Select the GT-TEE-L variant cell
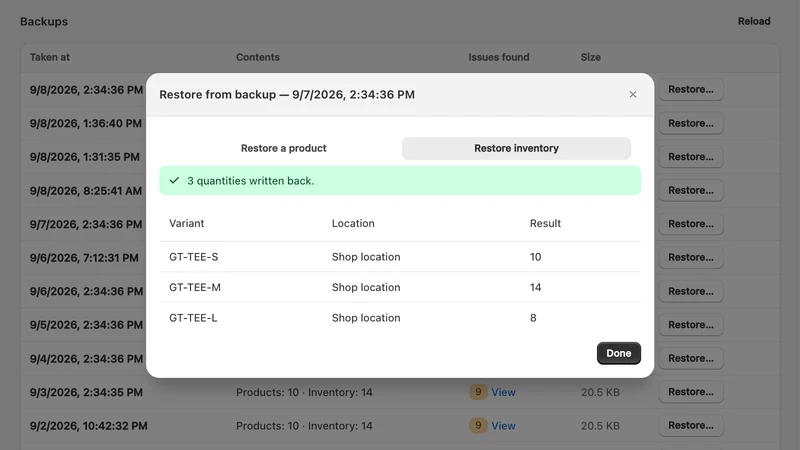Viewport: 800px width, 450px height. click(x=193, y=318)
